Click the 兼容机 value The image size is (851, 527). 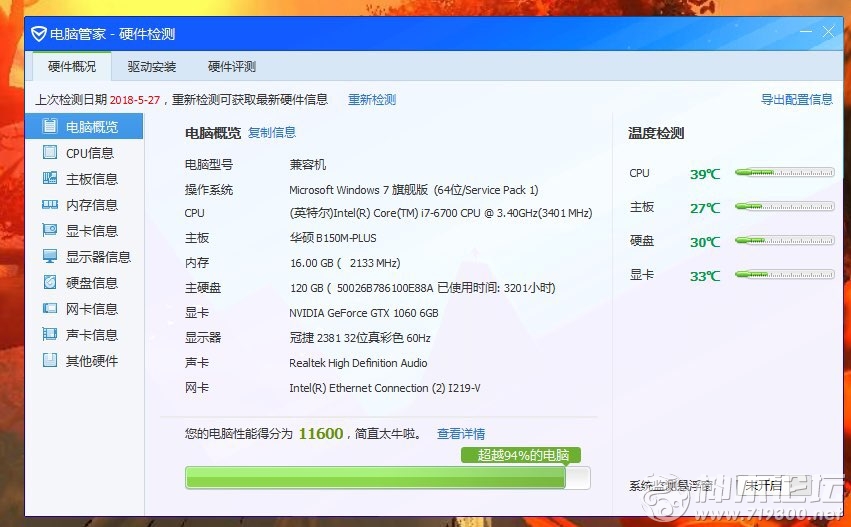(x=308, y=164)
